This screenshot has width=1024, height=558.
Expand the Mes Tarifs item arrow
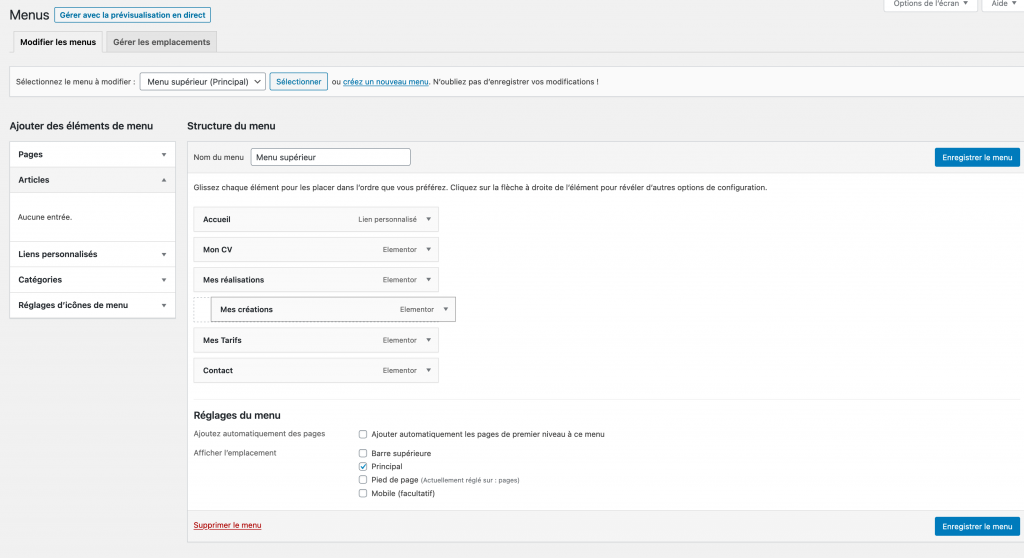pyautogui.click(x=428, y=340)
